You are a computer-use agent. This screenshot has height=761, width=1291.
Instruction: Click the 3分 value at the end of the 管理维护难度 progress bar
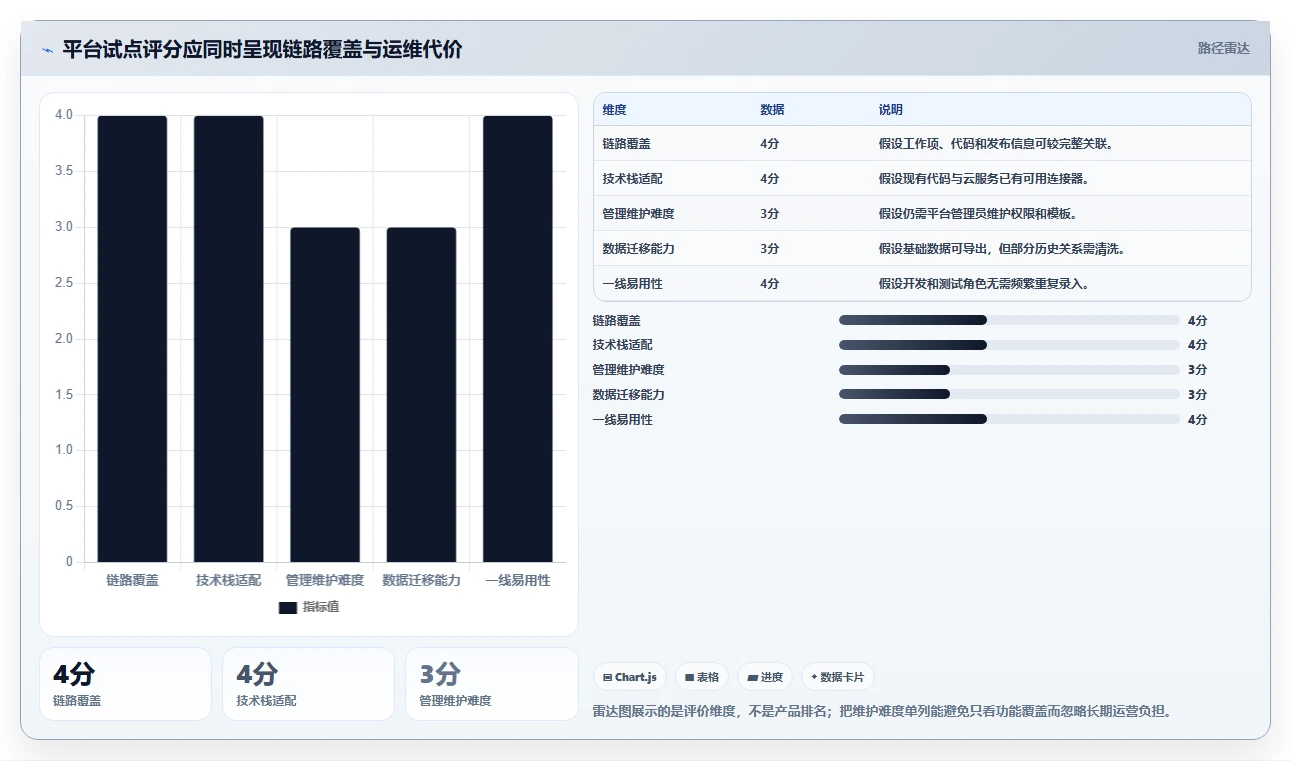(1197, 370)
